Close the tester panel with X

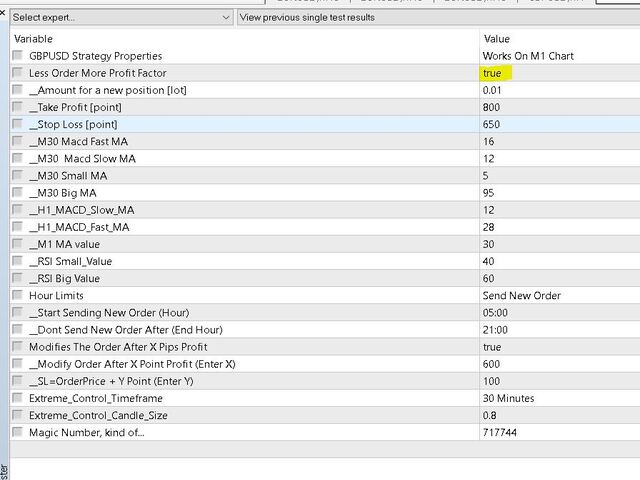click(2, 13)
